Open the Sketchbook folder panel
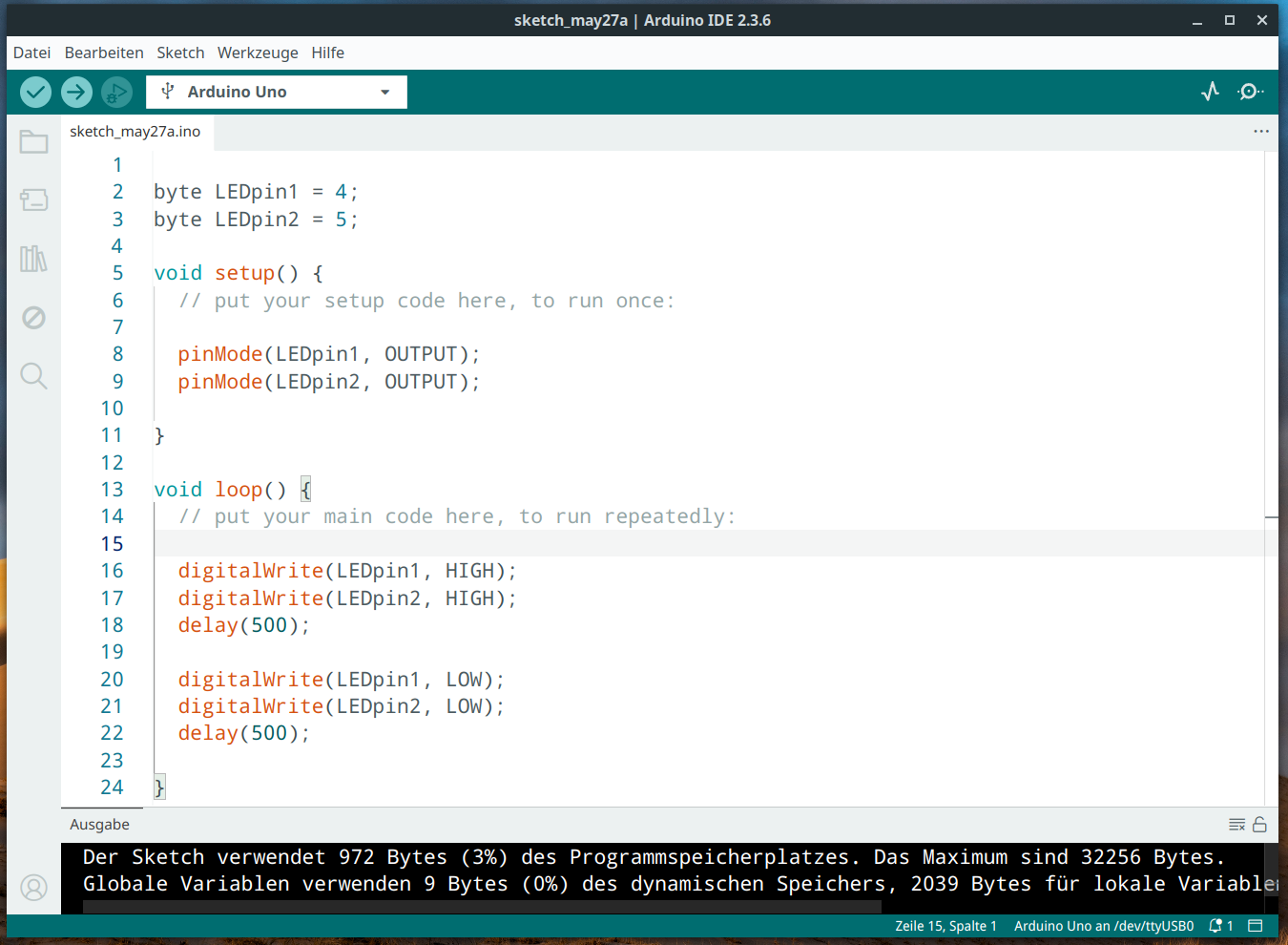This screenshot has height=945, width=1288. pos(33,142)
